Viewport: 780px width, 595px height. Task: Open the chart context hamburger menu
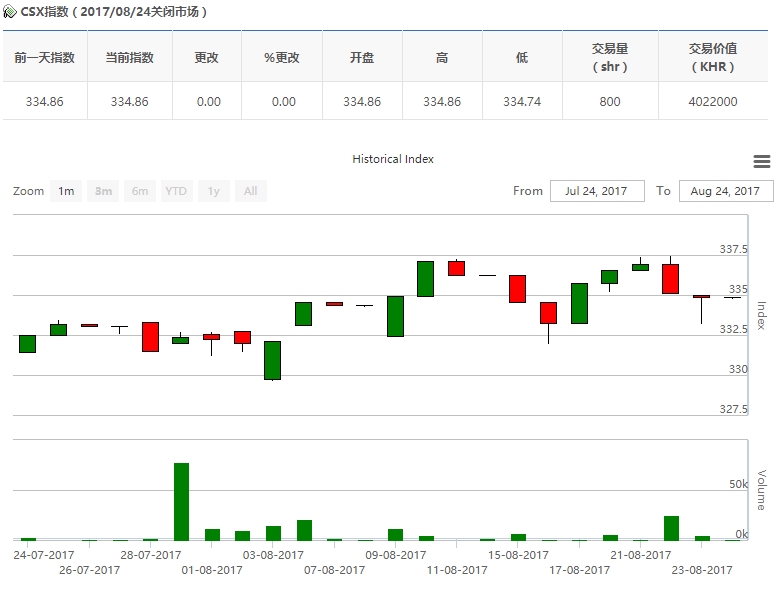pyautogui.click(x=762, y=161)
